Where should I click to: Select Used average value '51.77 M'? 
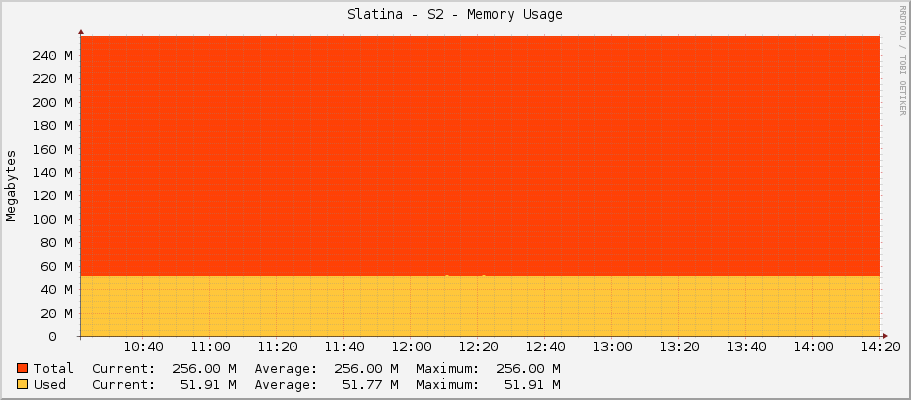pyautogui.click(x=370, y=384)
